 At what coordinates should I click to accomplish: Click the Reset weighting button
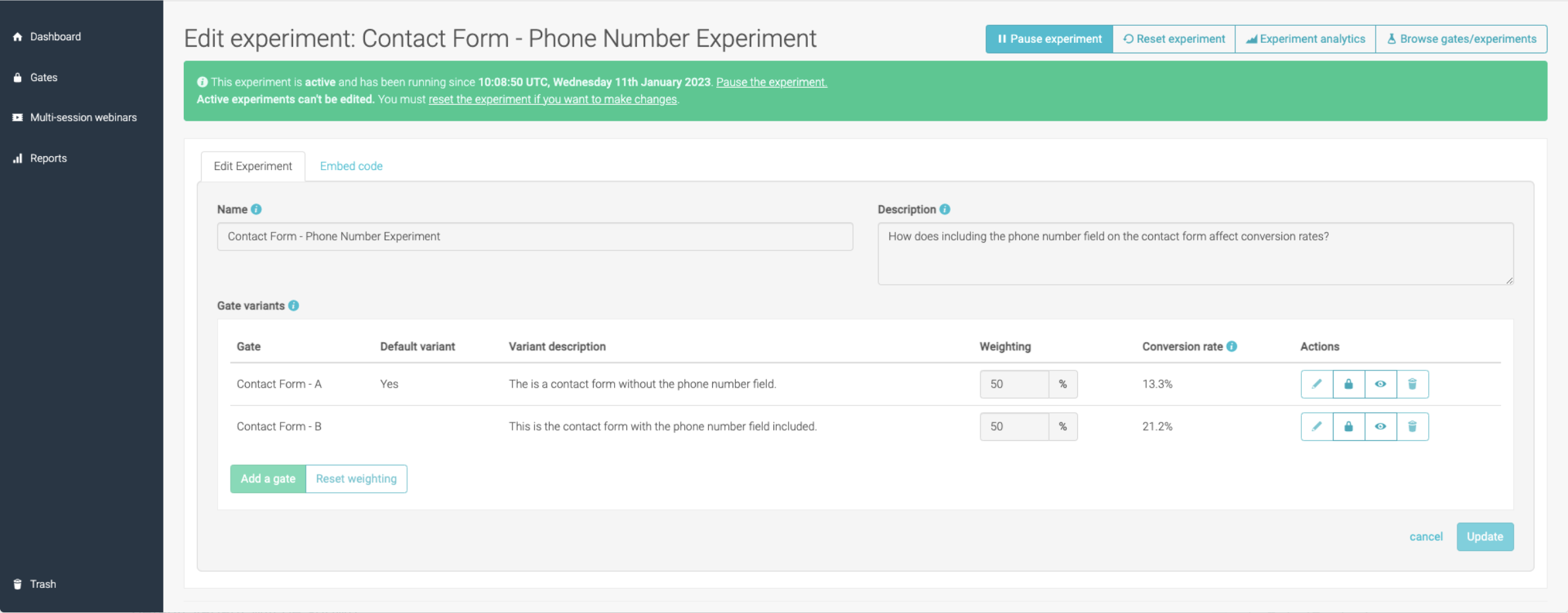(x=356, y=479)
